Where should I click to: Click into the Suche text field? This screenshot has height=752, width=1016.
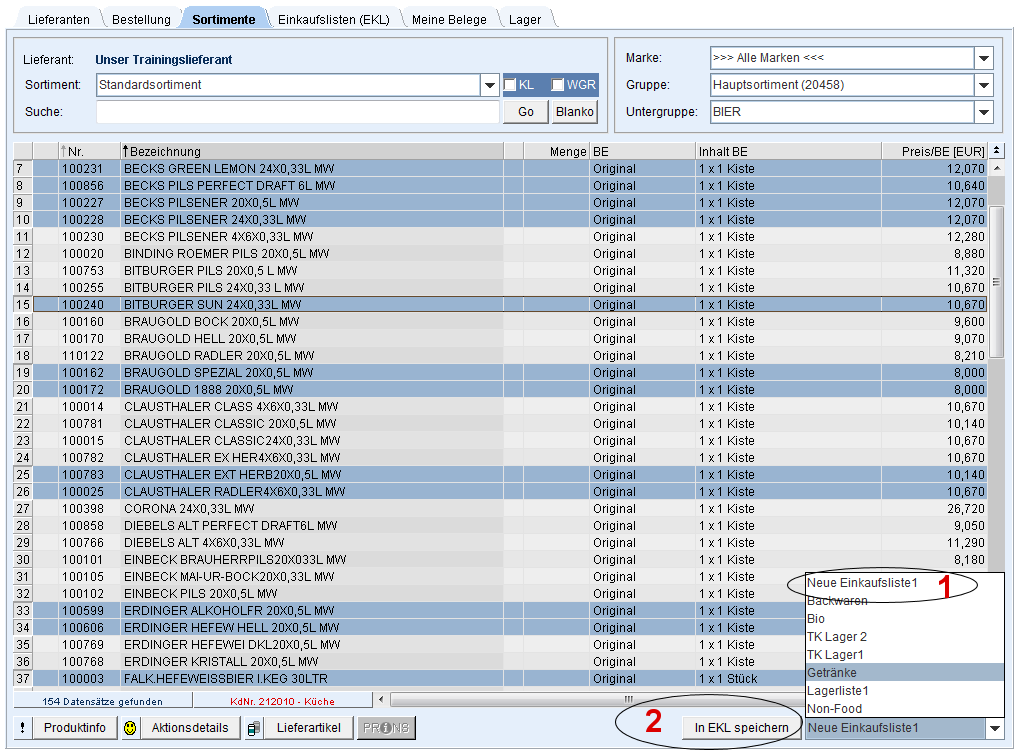[x=297, y=112]
